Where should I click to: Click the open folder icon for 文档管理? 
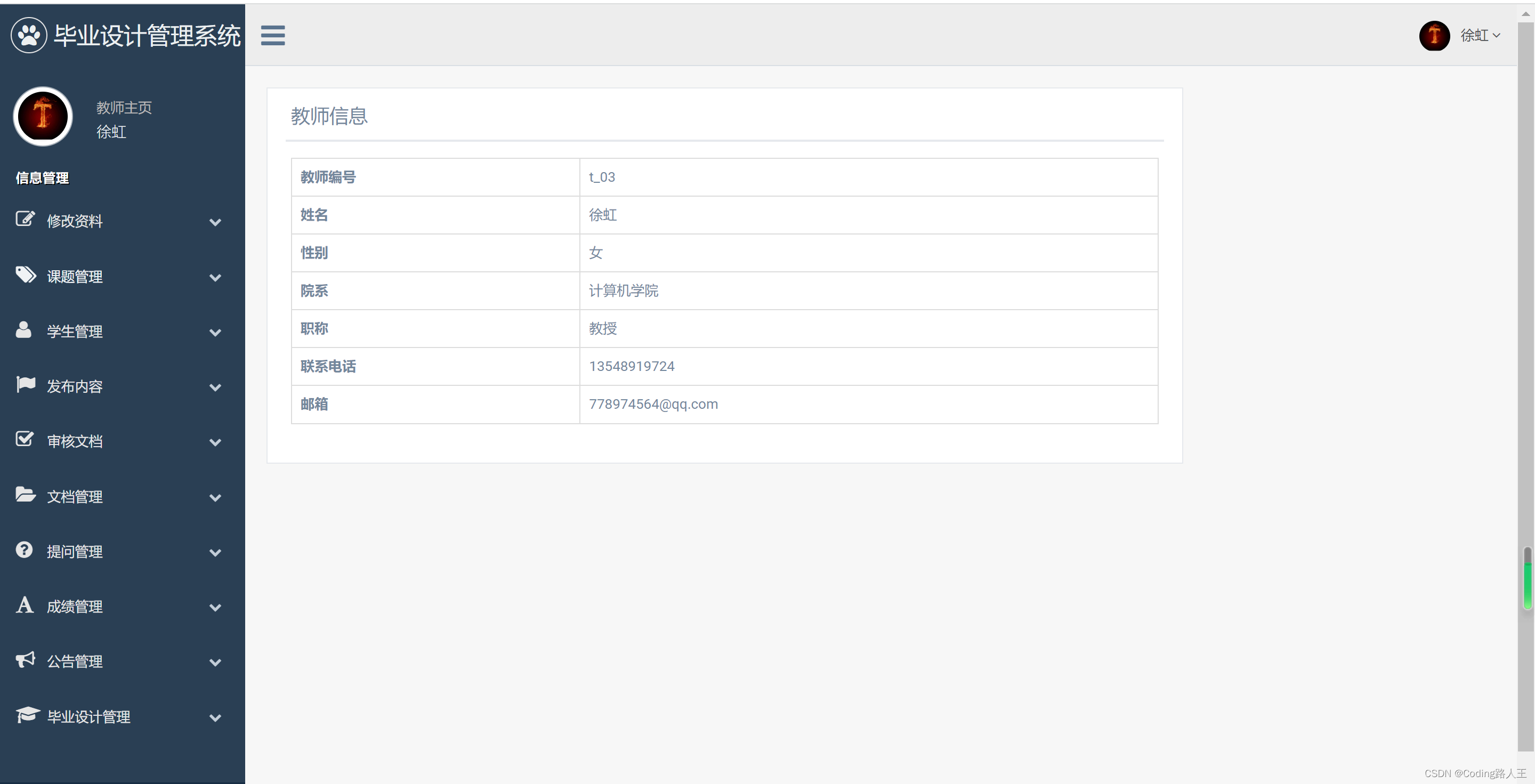click(26, 495)
